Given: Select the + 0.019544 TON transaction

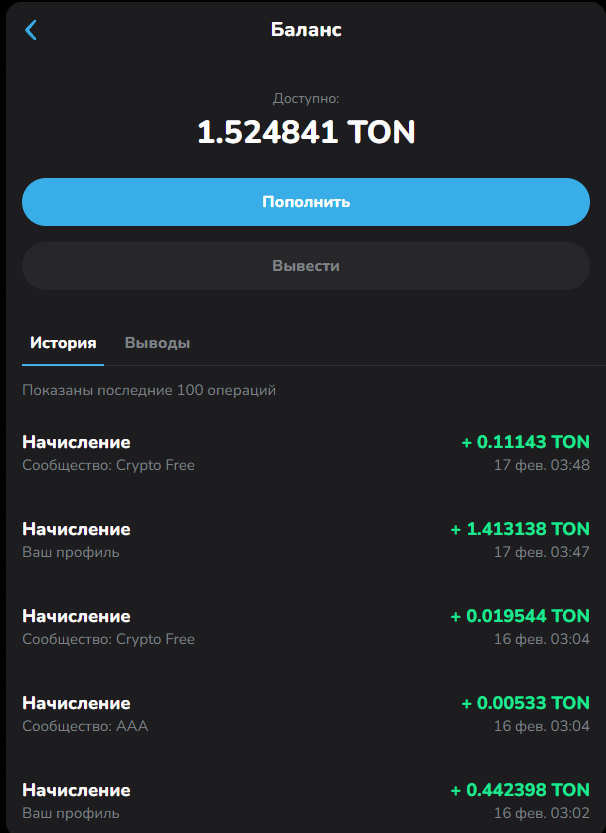Looking at the screenshot, I should coord(520,616).
